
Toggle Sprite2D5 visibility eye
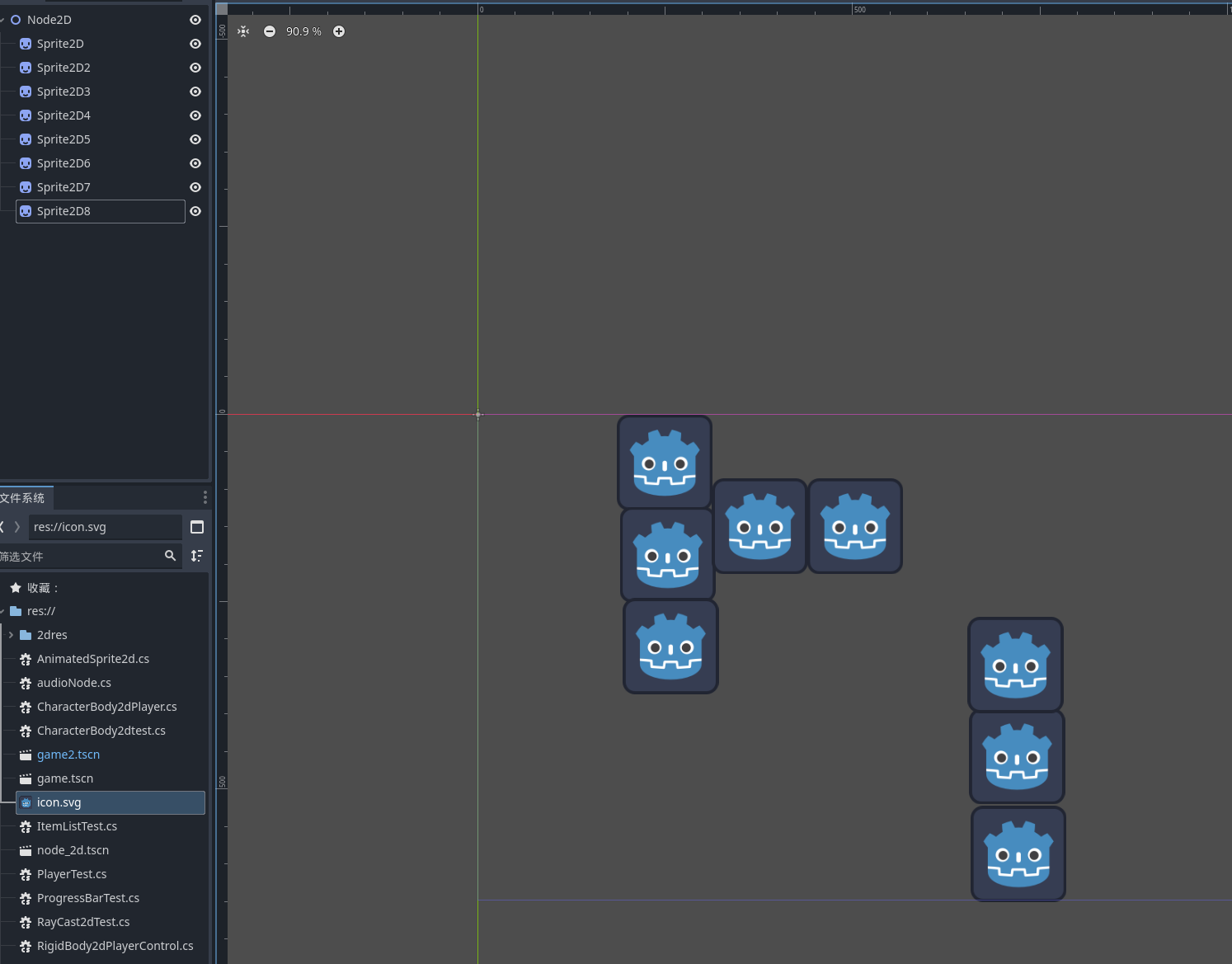(195, 139)
